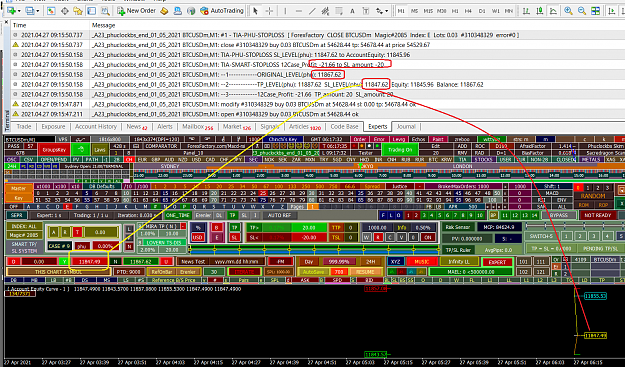
Task: Click the COMPARATOR button
Action: click(x=161, y=146)
